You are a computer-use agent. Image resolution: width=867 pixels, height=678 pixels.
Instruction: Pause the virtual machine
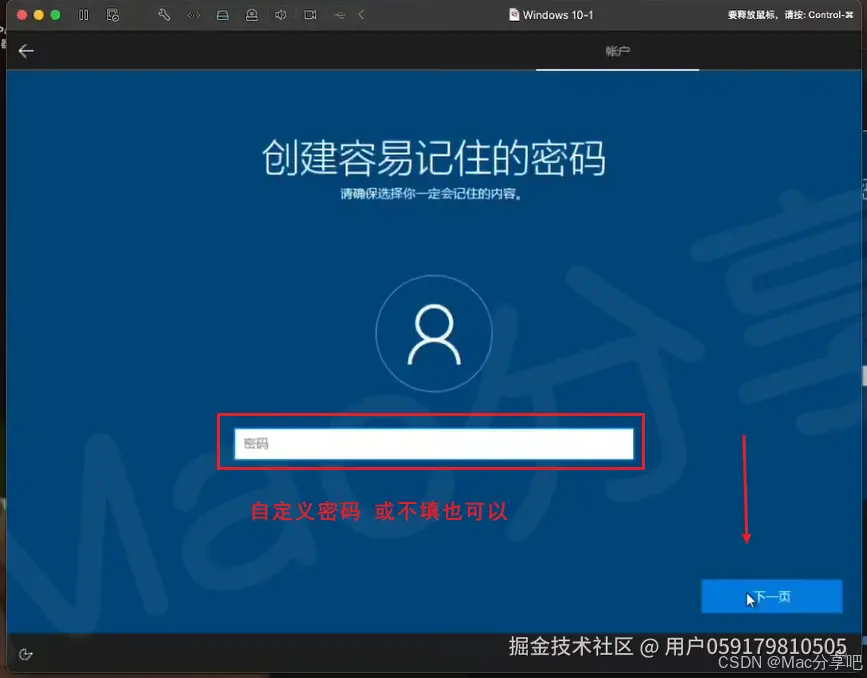(84, 15)
